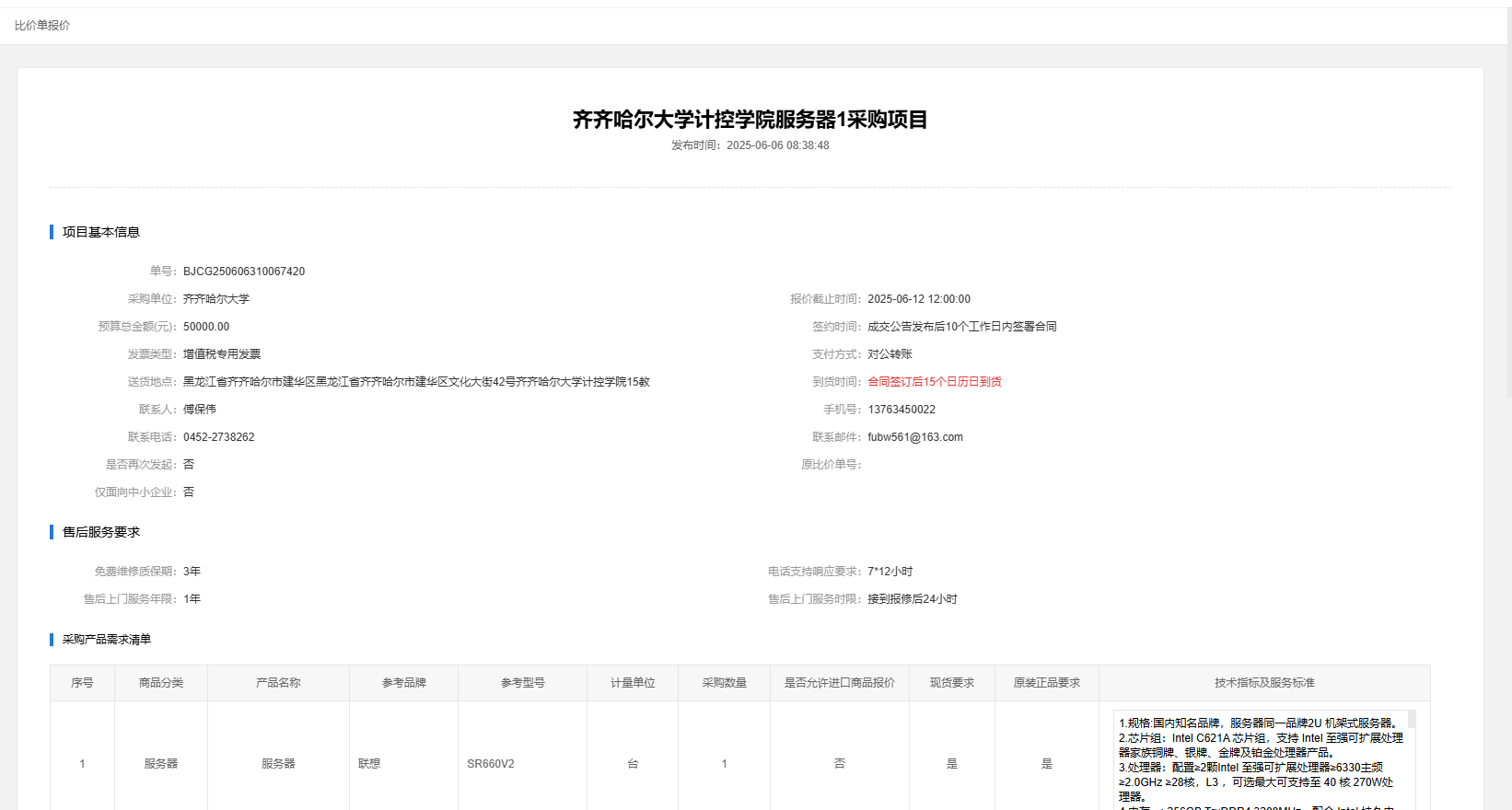Image resolution: width=1512 pixels, height=810 pixels.
Task: Click the 参考品牌 column header
Action: tap(403, 683)
